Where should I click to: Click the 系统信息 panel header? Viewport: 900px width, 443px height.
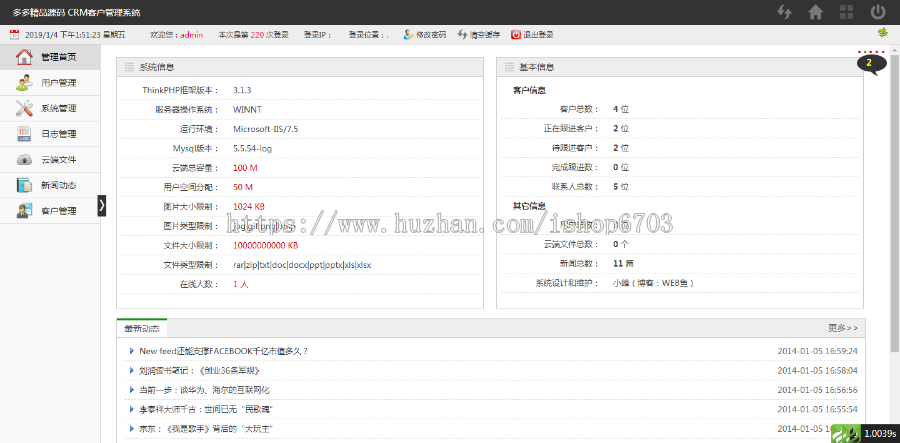tap(300, 67)
